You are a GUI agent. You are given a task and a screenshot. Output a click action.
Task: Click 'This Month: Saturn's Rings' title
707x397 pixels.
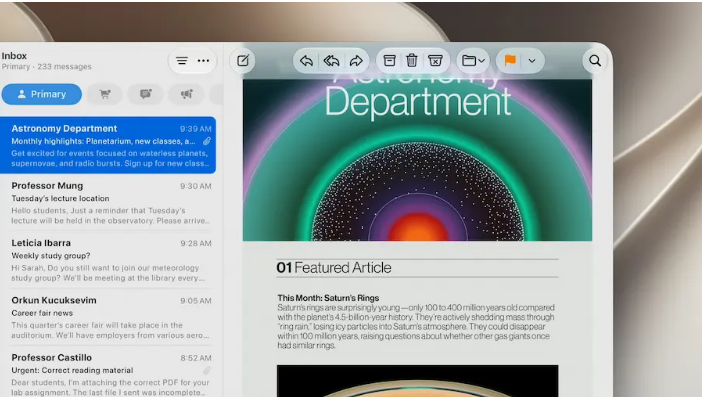[328, 298]
